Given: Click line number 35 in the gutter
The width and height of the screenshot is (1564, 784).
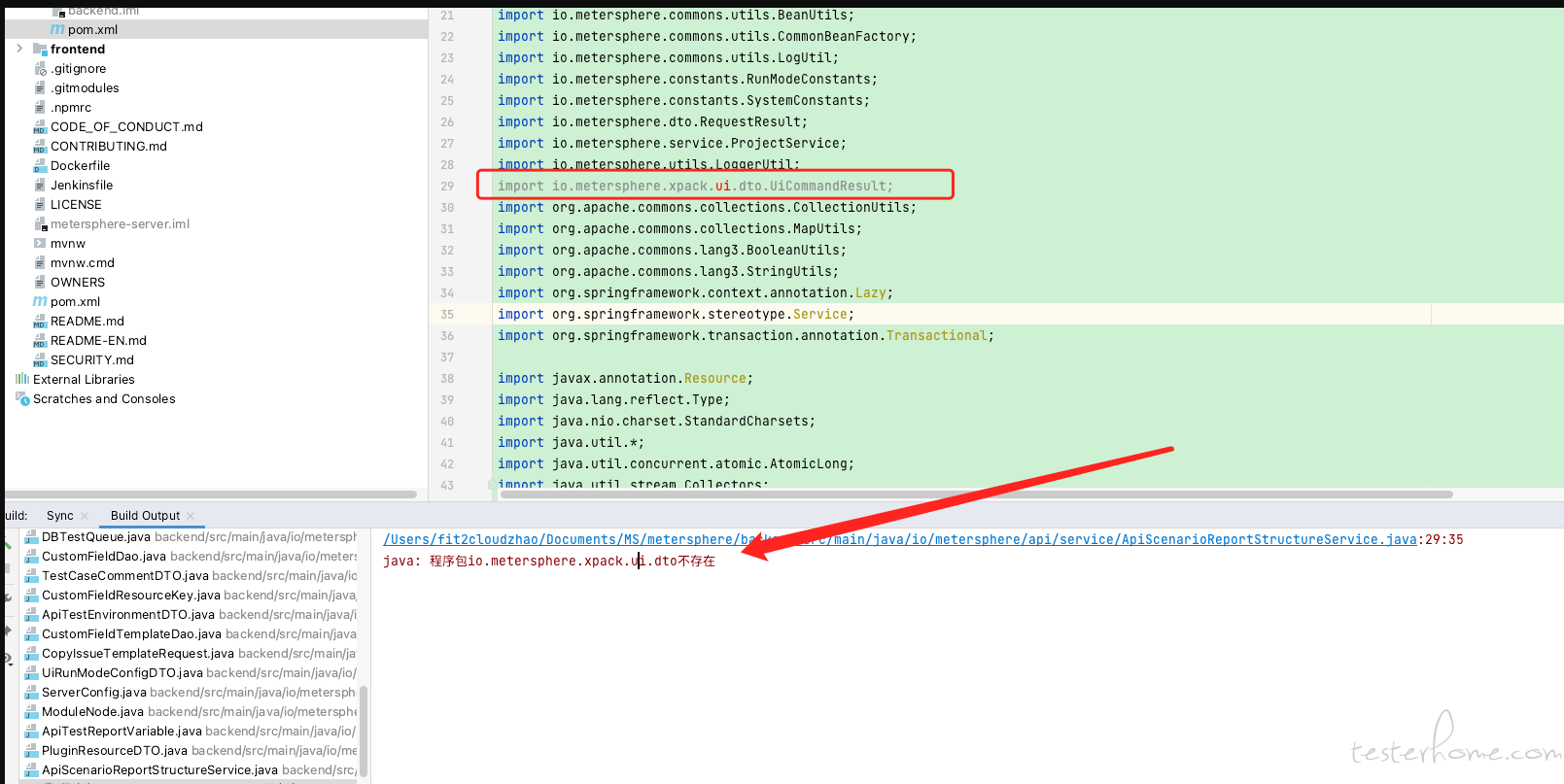Looking at the screenshot, I should point(447,315).
